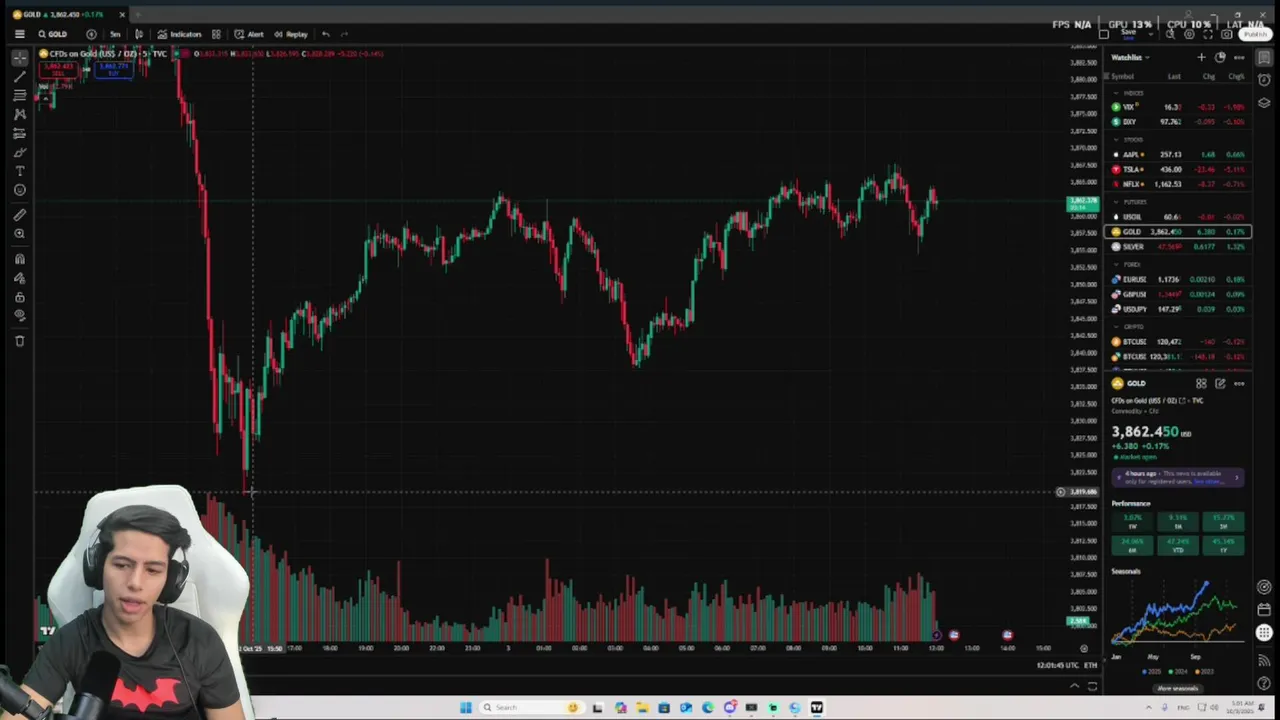
Task: Toggle hide all drawings eye
Action: point(19,316)
